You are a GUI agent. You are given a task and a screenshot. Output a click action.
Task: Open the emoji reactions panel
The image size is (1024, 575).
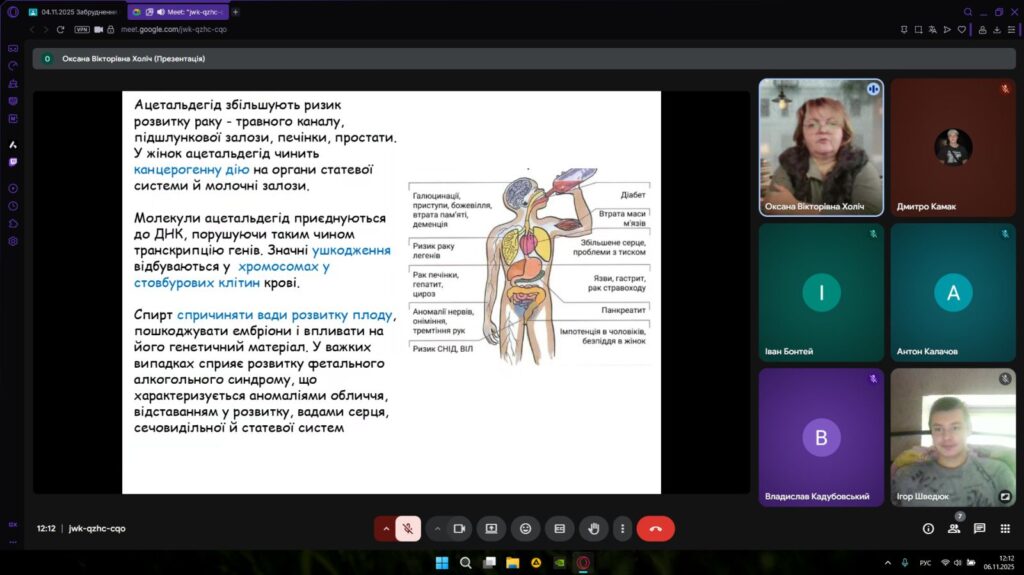tap(526, 528)
